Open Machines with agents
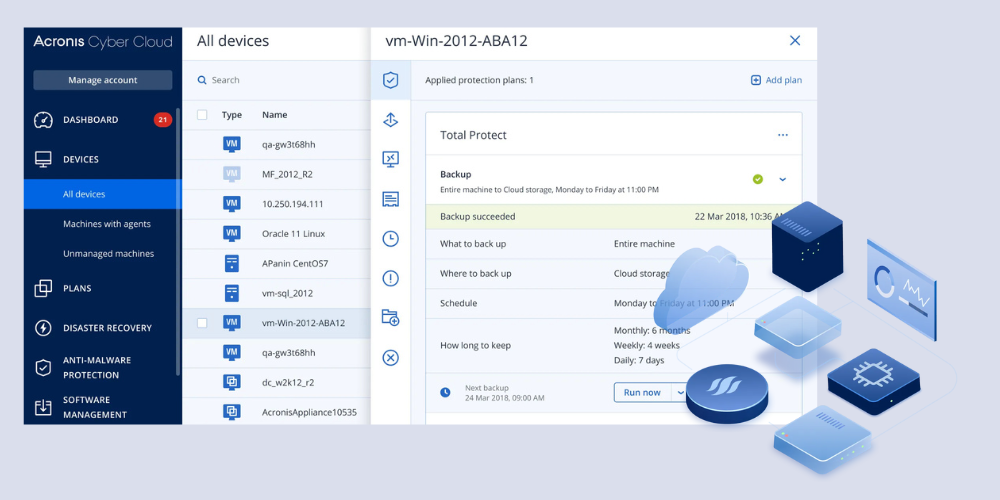Screen dimensions: 1000x500 point(107,224)
